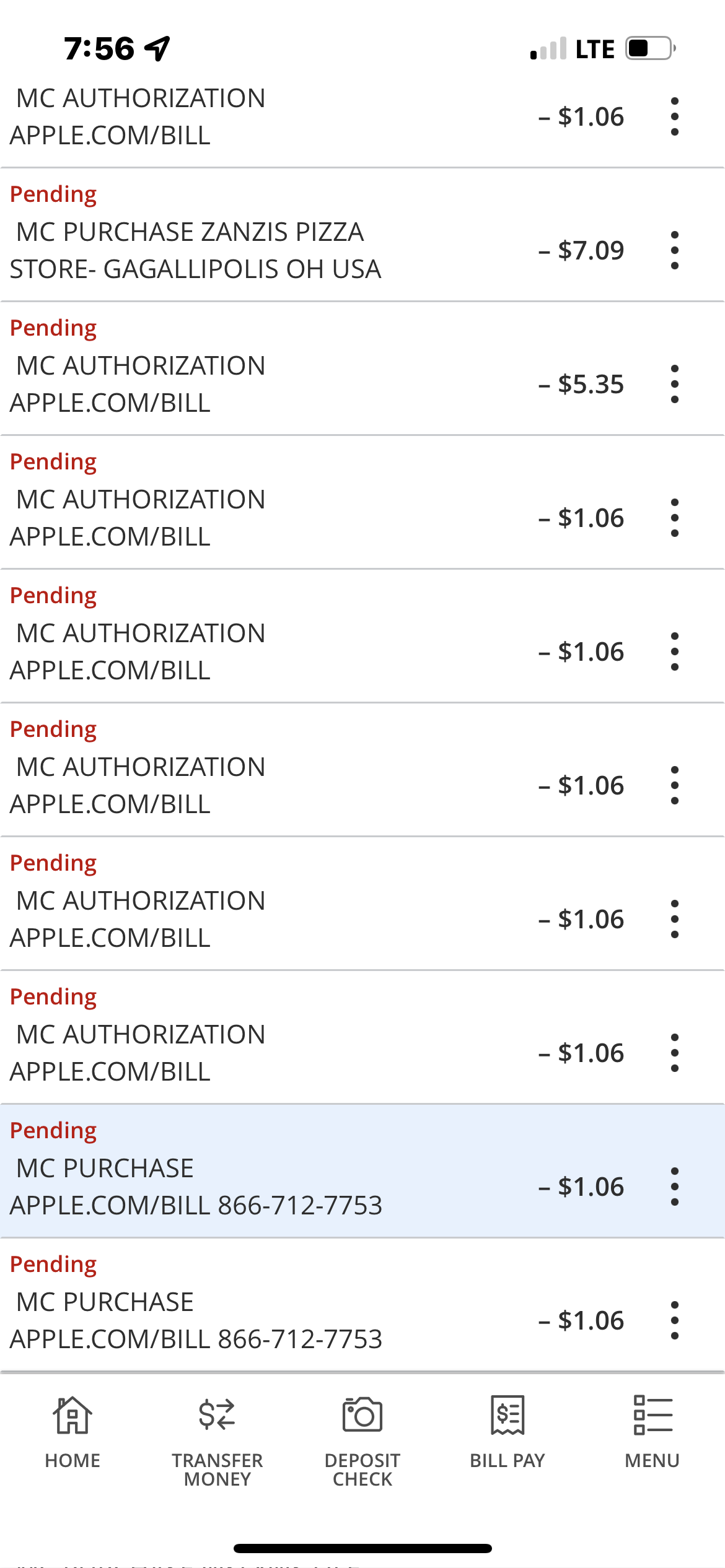Open the Menu list icon
This screenshot has width=725, height=1568.
click(652, 1415)
